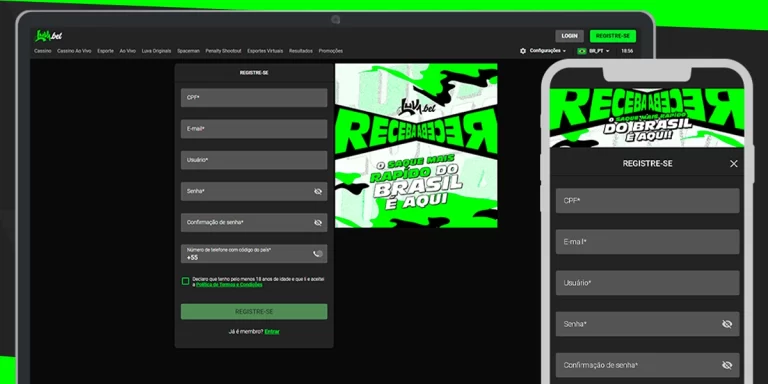
Task: Toggle visibility of desktop Confirmação de senha
Action: (318, 223)
